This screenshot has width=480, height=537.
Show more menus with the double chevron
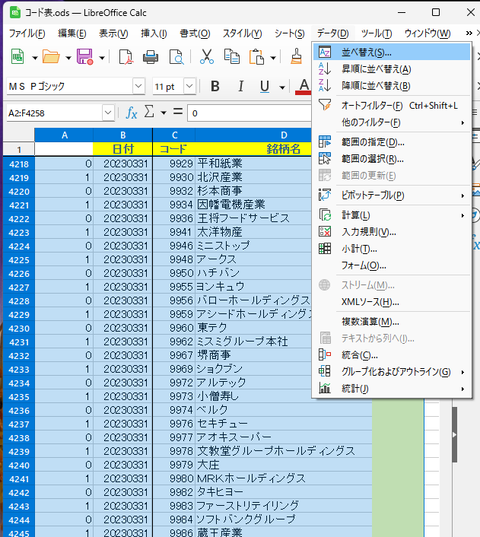coord(469,33)
